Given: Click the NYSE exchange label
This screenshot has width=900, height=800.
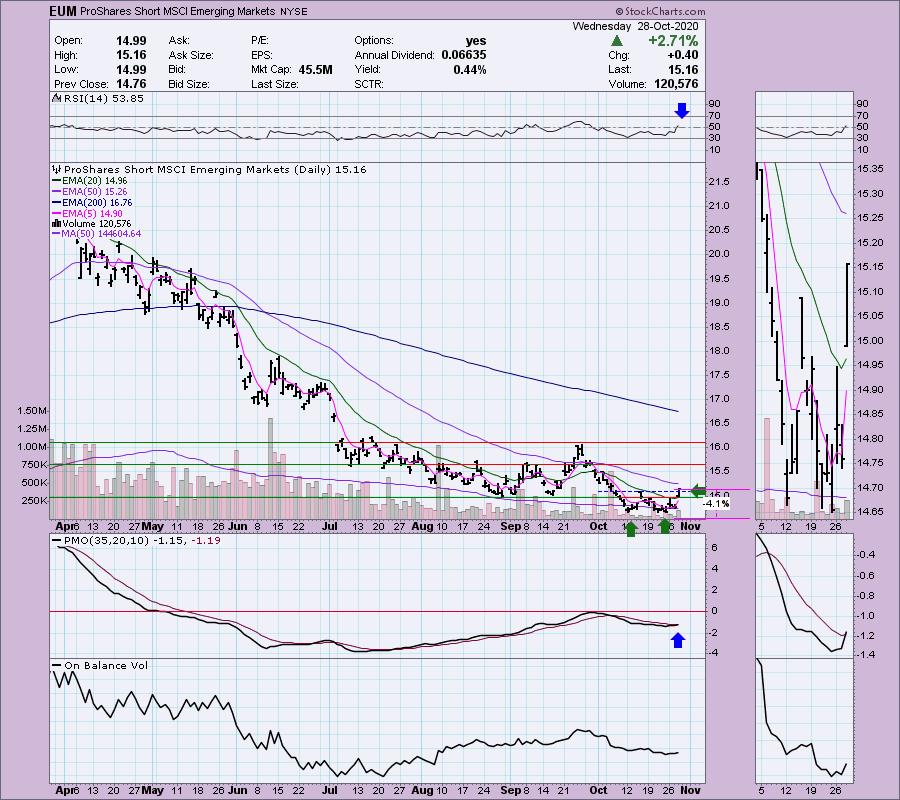Looking at the screenshot, I should (293, 11).
